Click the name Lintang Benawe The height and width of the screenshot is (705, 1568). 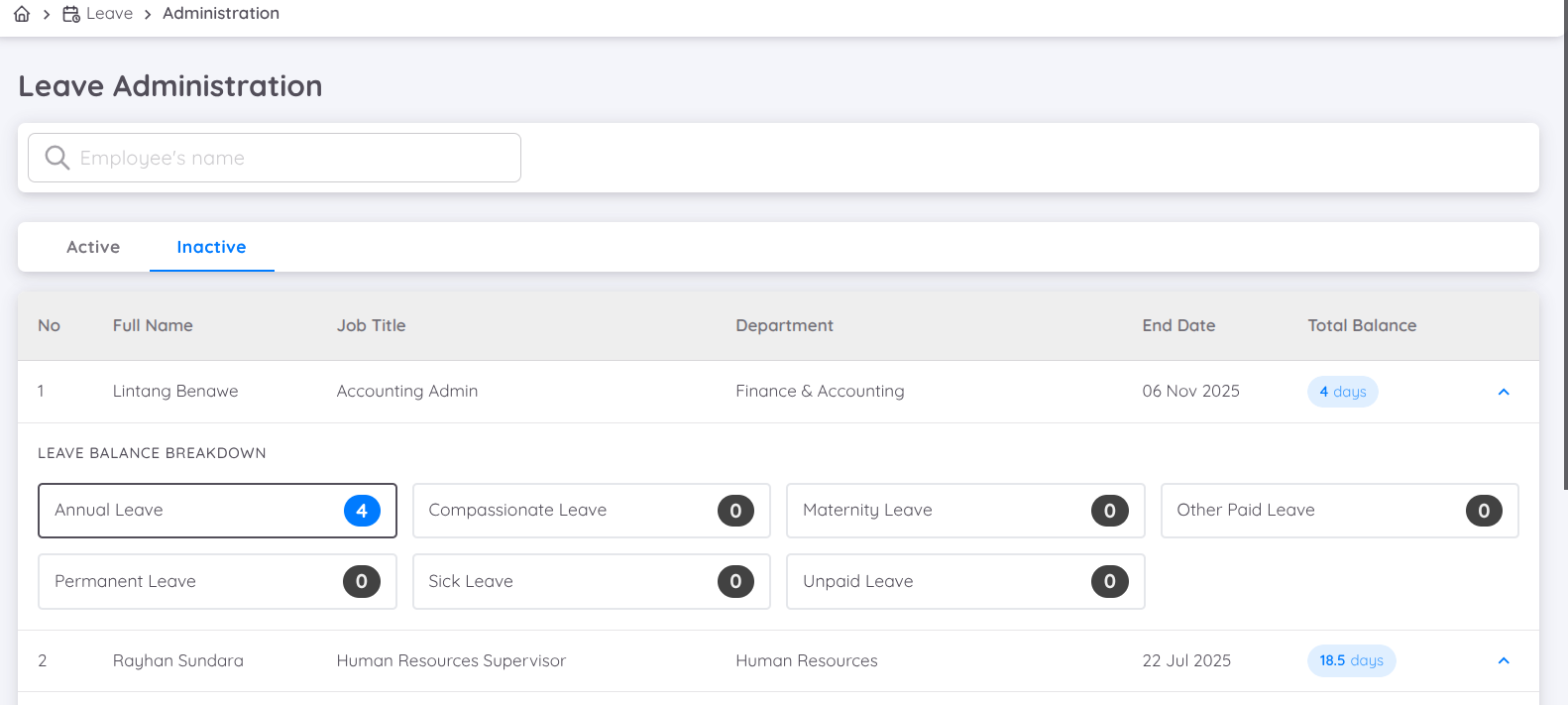click(x=175, y=391)
